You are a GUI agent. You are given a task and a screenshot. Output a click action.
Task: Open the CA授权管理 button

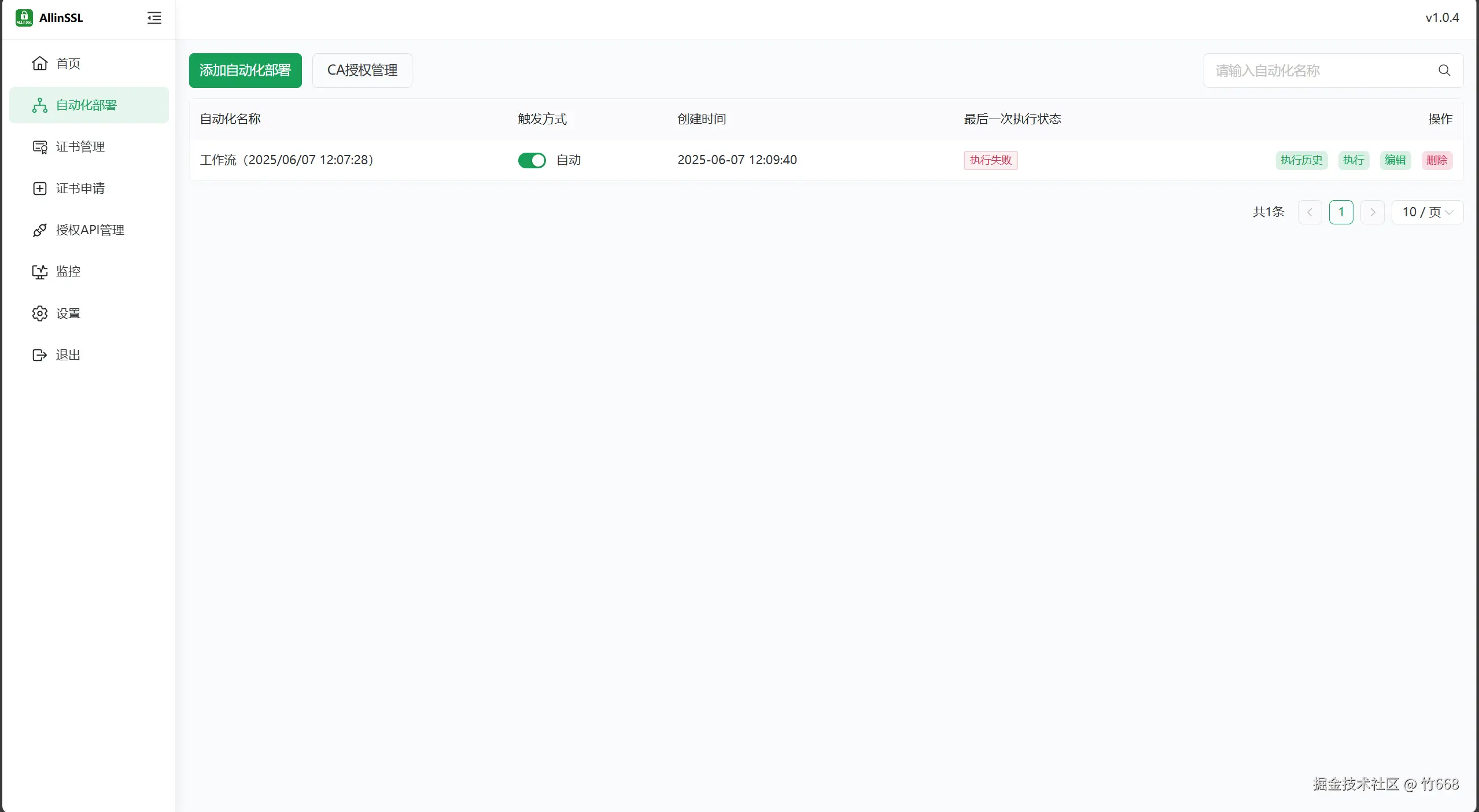pos(362,71)
